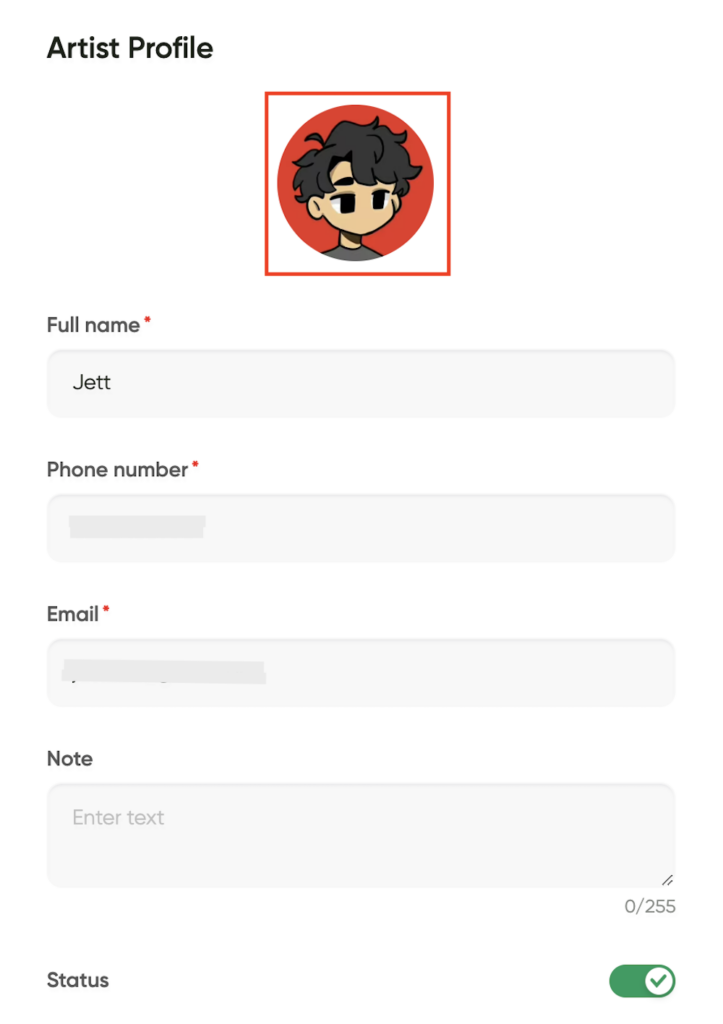This screenshot has height=1024, width=723.
Task: Select the Full name field containing Jett
Action: [361, 383]
